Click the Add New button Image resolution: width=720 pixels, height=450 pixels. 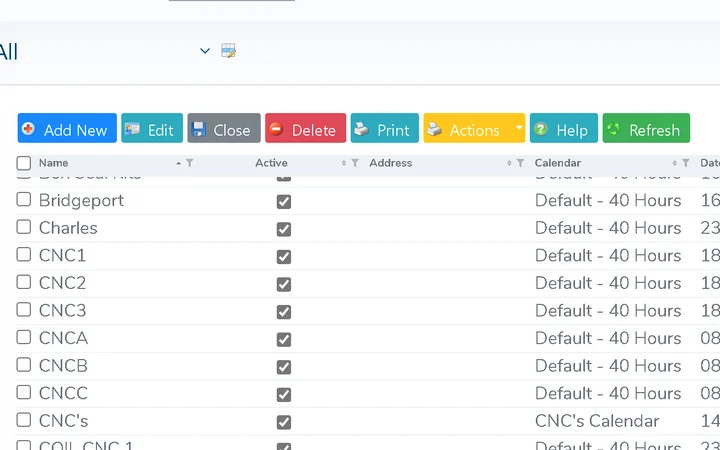[x=67, y=128]
